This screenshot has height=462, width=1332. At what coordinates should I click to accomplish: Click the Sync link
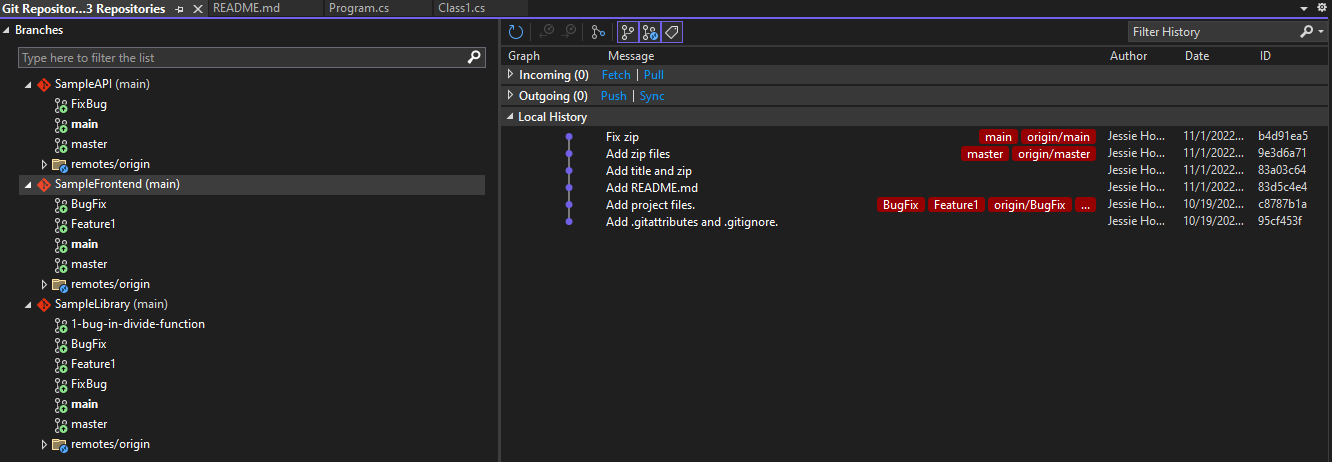(652, 96)
